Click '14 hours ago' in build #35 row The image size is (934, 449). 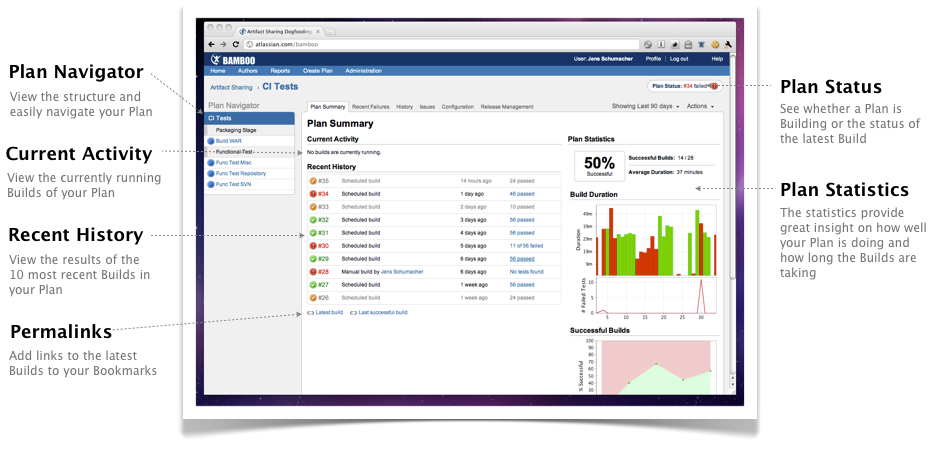tap(476, 180)
